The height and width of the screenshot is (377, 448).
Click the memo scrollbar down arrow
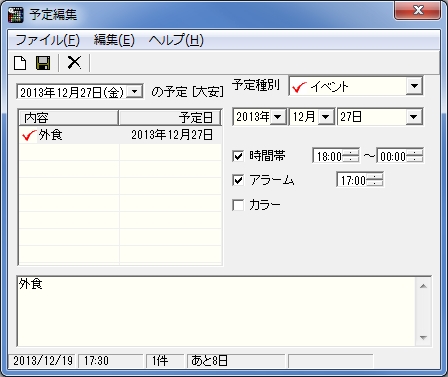[x=423, y=338]
